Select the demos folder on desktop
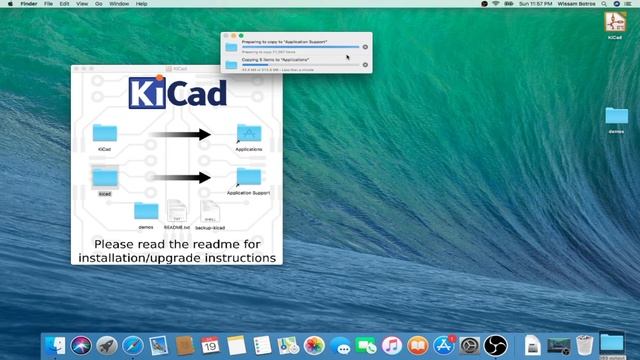The height and width of the screenshot is (360, 640). (616, 116)
